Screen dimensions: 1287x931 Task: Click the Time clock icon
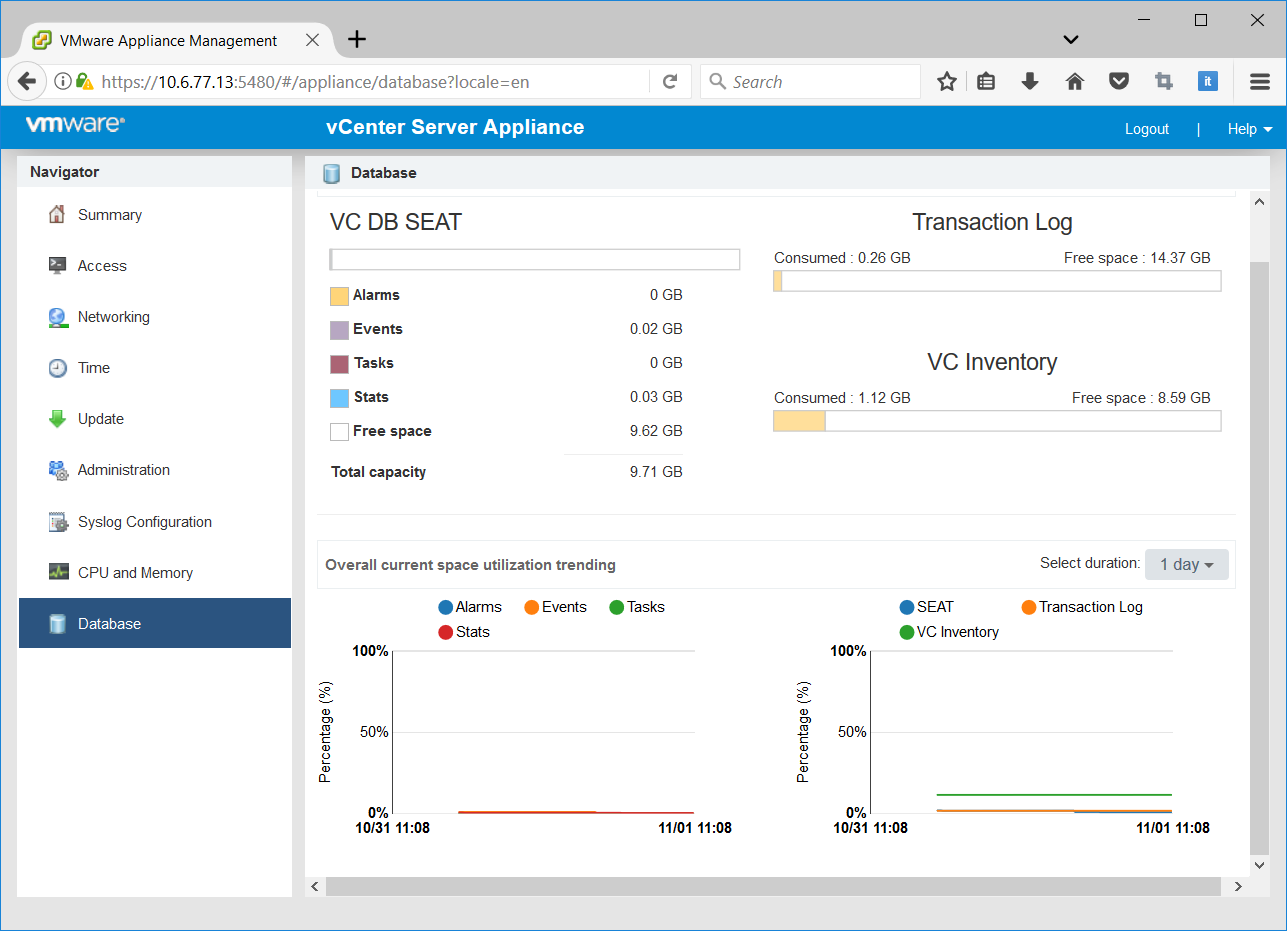click(x=58, y=368)
